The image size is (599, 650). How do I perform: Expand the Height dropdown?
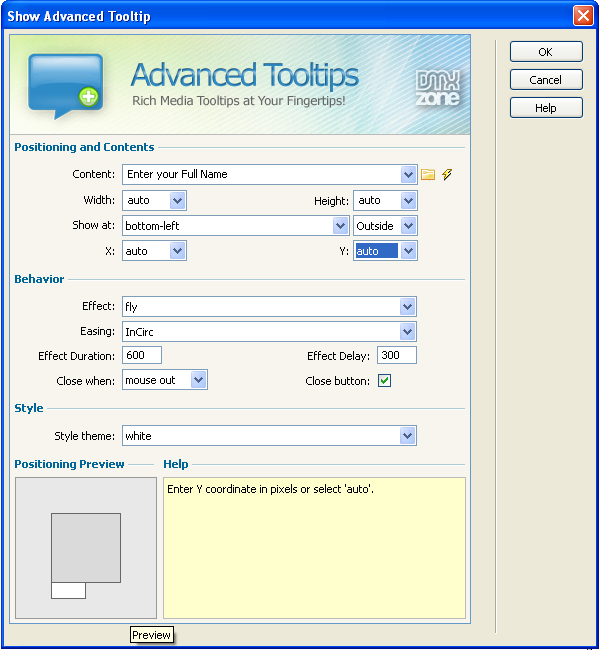[x=408, y=201]
